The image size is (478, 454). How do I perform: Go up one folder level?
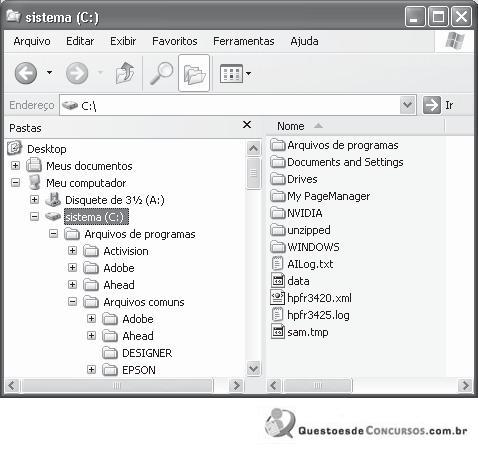(124, 73)
